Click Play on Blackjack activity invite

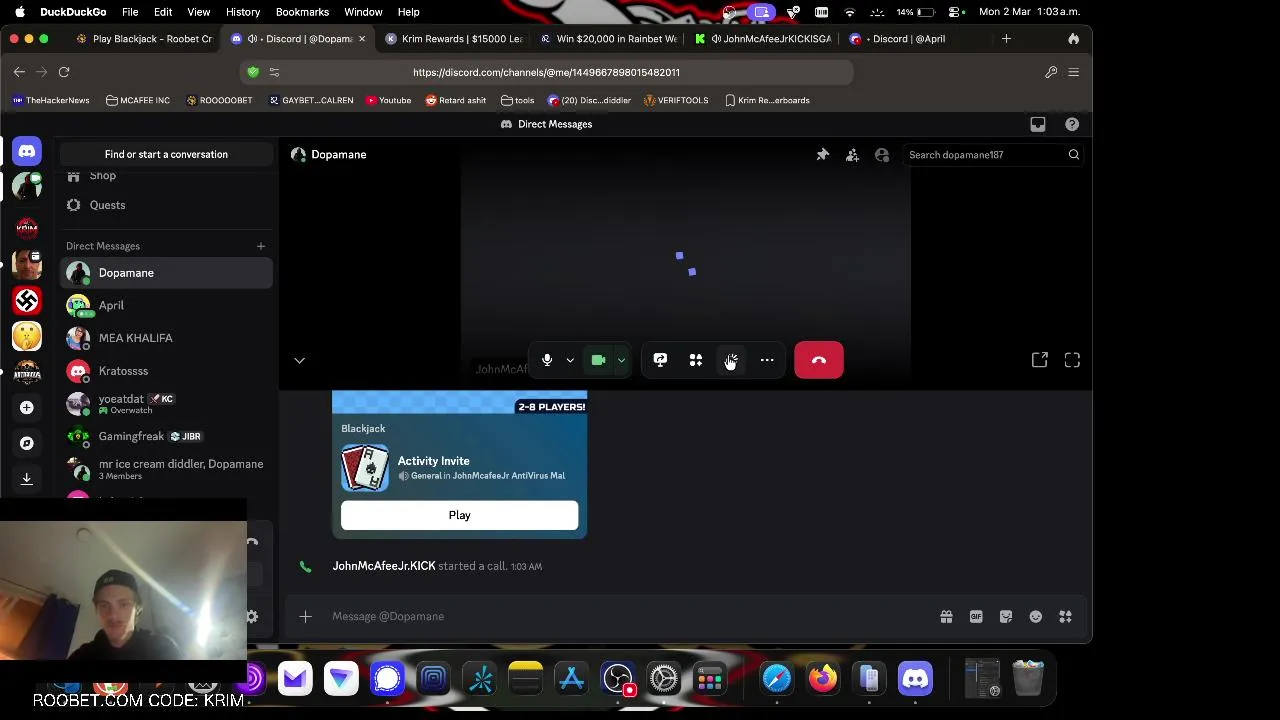click(459, 515)
